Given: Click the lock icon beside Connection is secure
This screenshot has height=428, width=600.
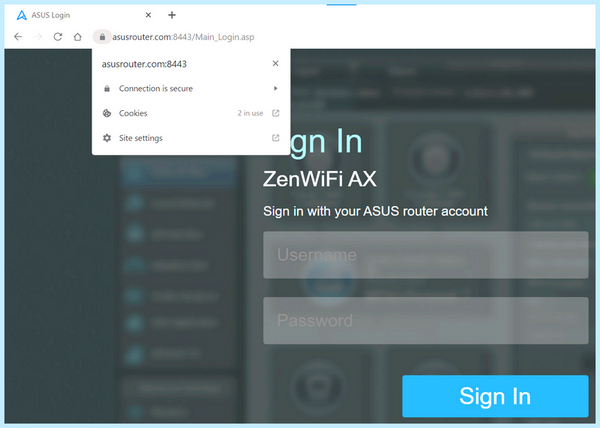Looking at the screenshot, I should (x=107, y=88).
